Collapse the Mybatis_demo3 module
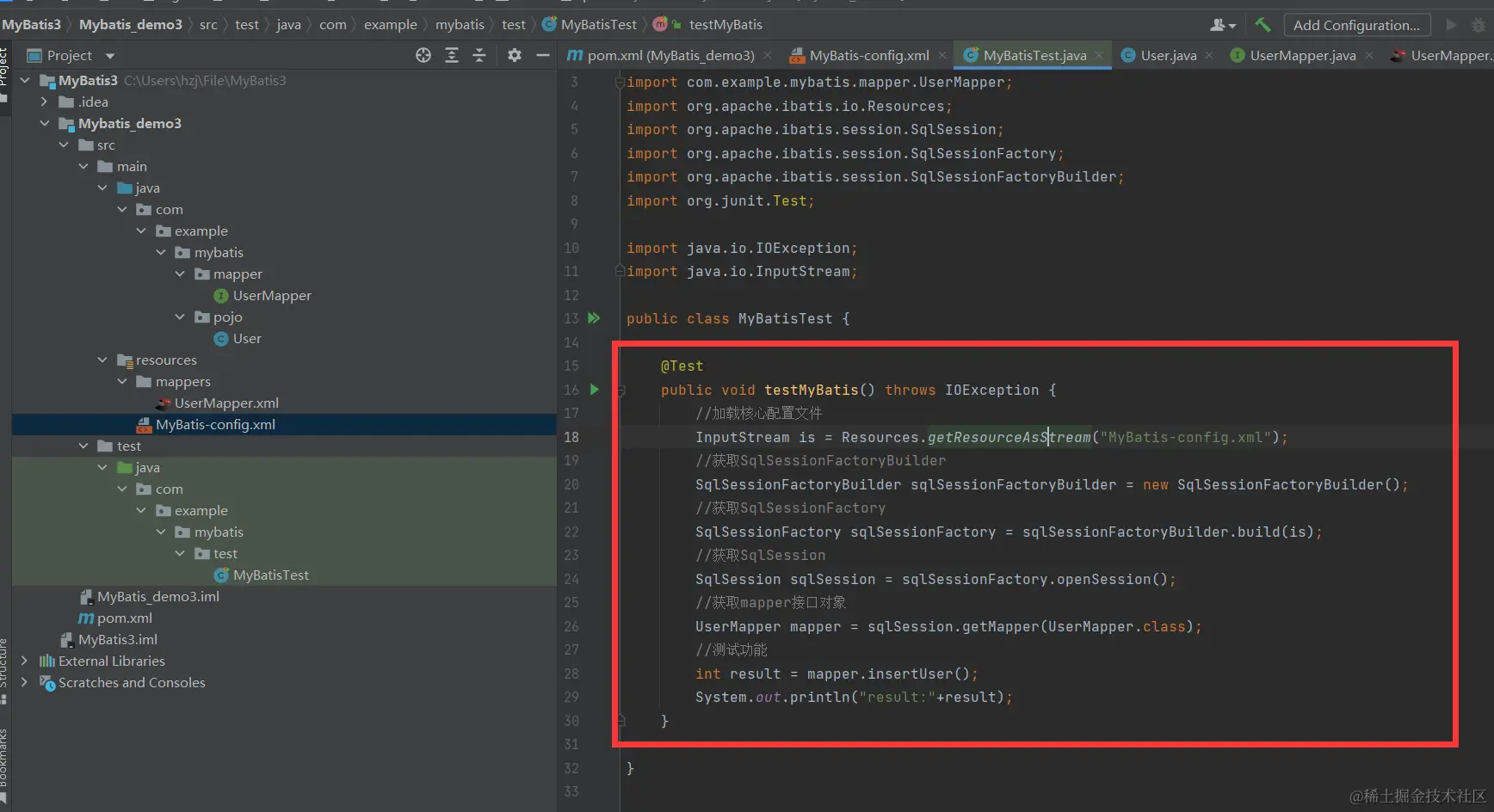This screenshot has width=1494, height=812. coord(45,123)
